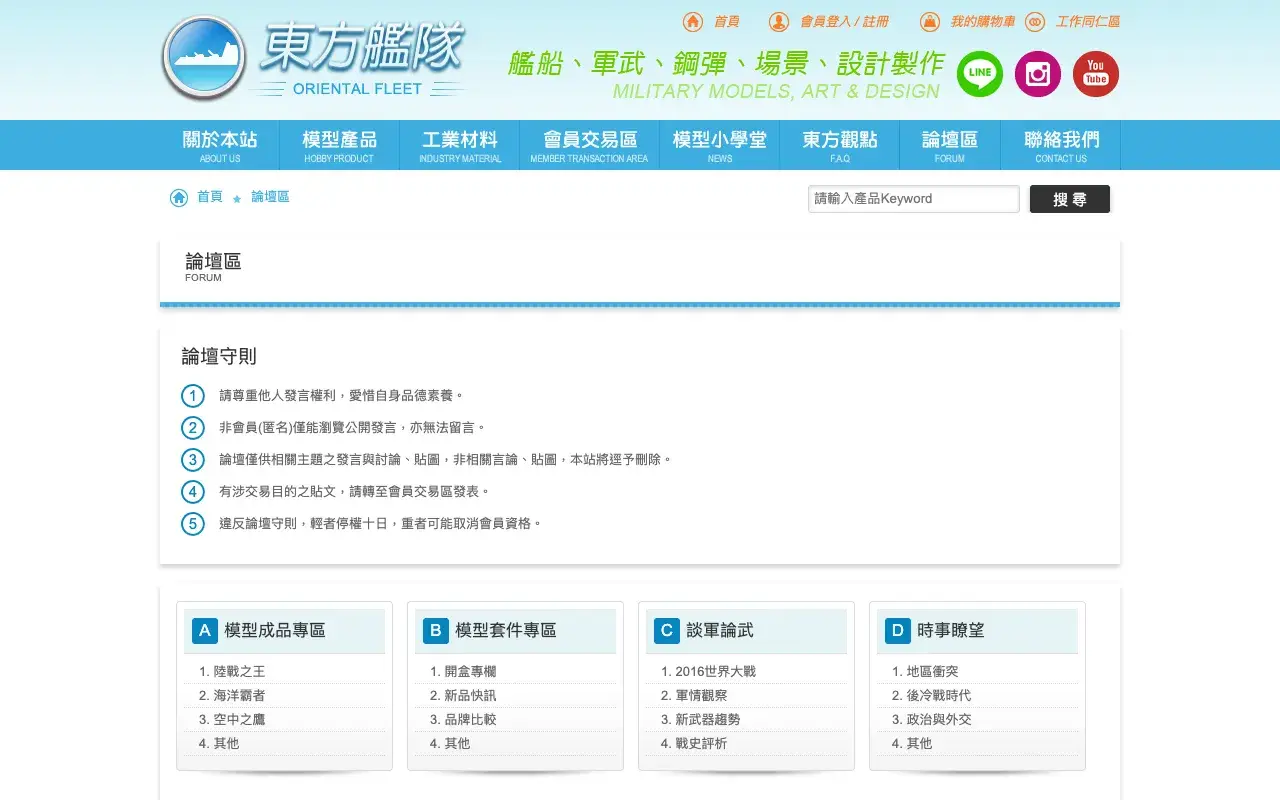1280x800 pixels.
Task: Open the 模型產品 Hobby Product menu
Action: (x=339, y=145)
